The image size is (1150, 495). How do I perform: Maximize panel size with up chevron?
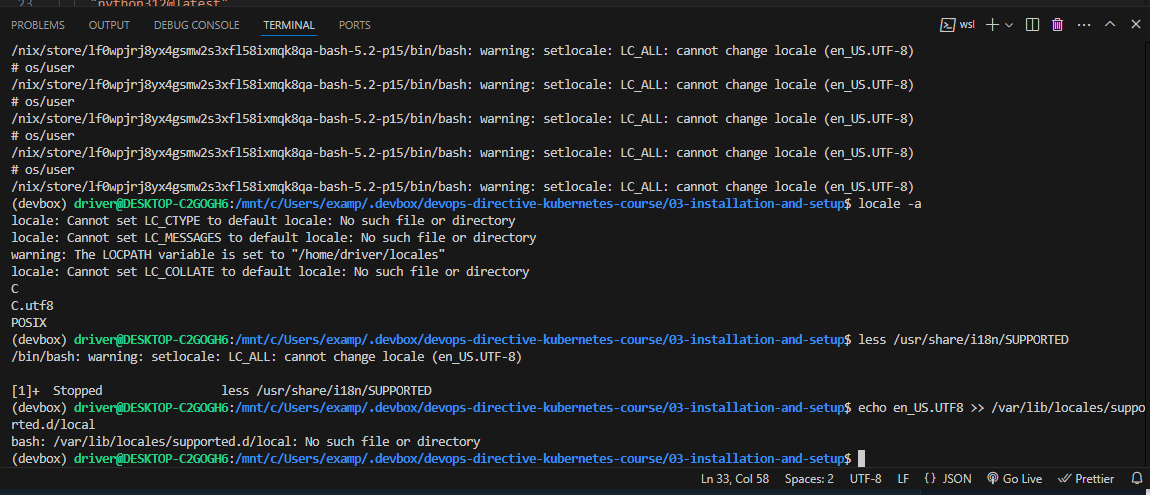(1109, 25)
